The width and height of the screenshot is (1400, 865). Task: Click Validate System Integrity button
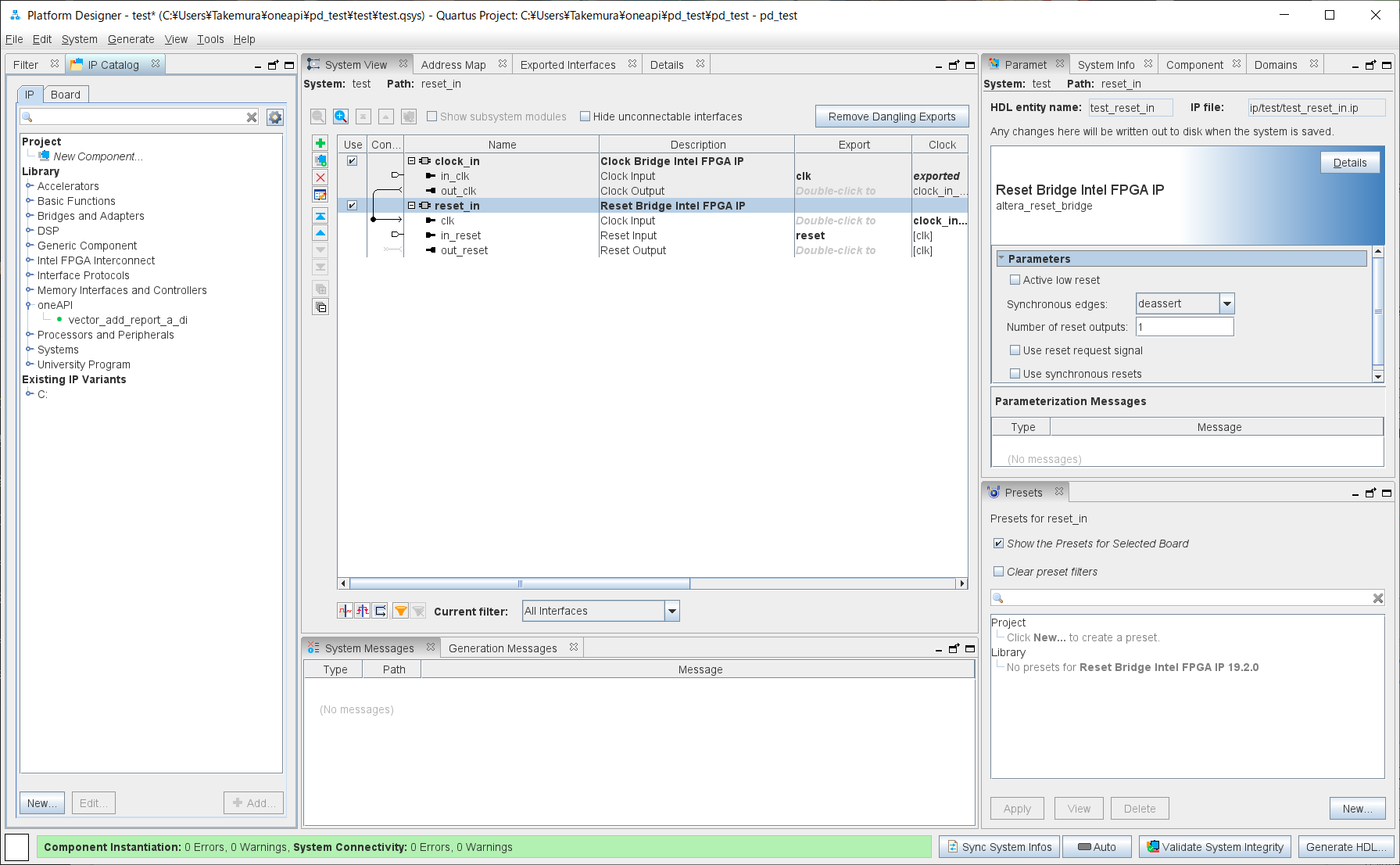[1216, 847]
